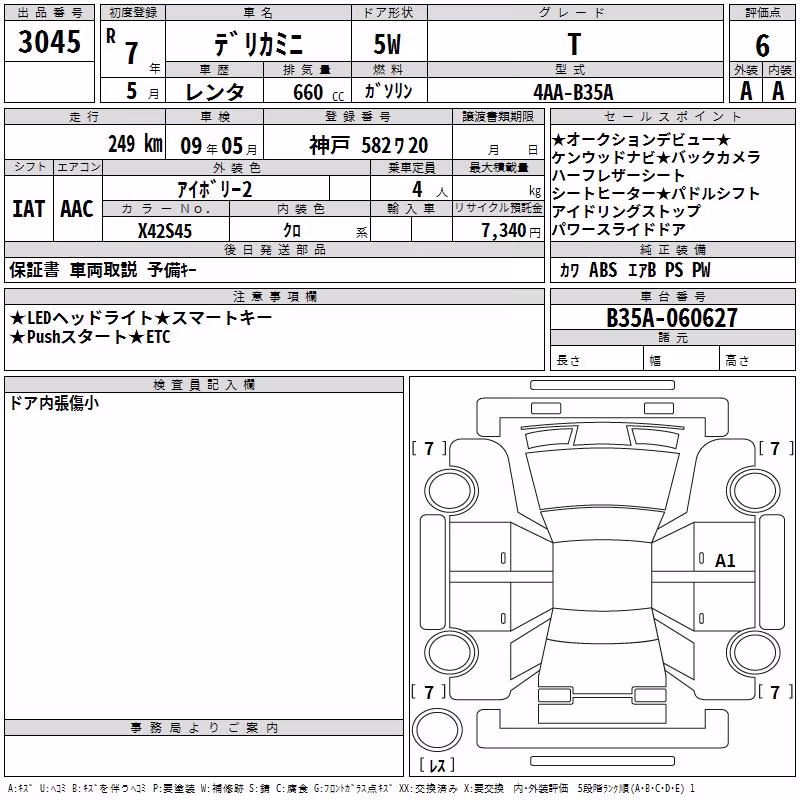
Task: Click later-shipped parts 保証書 車両取説 予備キー
Action: [103, 270]
